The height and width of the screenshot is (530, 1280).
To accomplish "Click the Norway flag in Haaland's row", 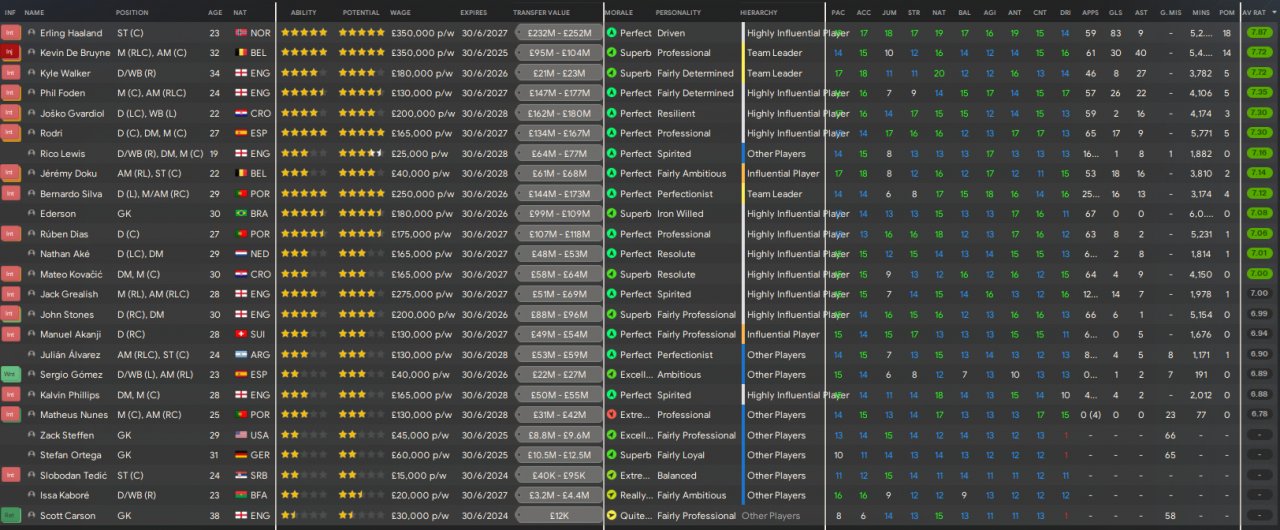I will pos(240,33).
